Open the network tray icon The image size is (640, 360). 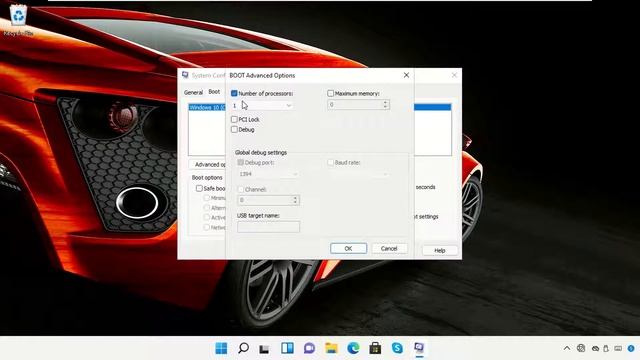click(581, 348)
